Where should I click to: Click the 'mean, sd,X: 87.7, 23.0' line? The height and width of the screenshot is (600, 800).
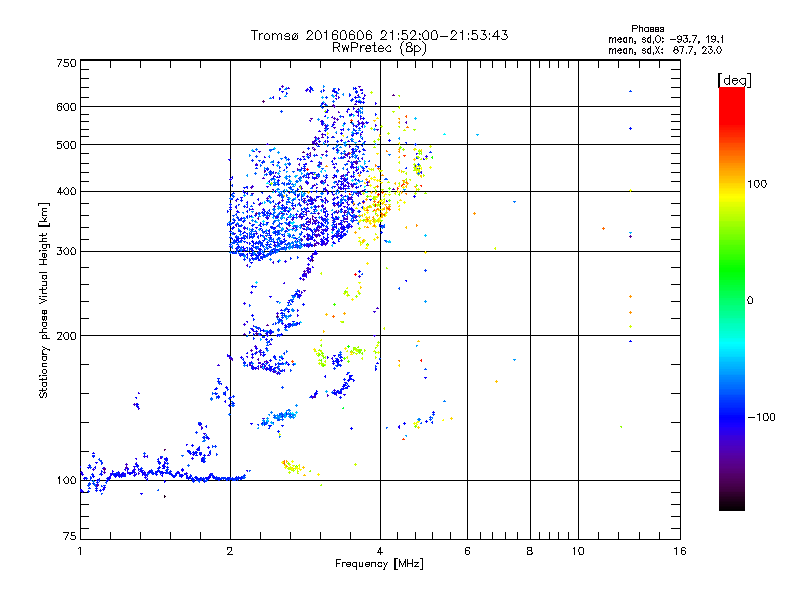coord(665,51)
